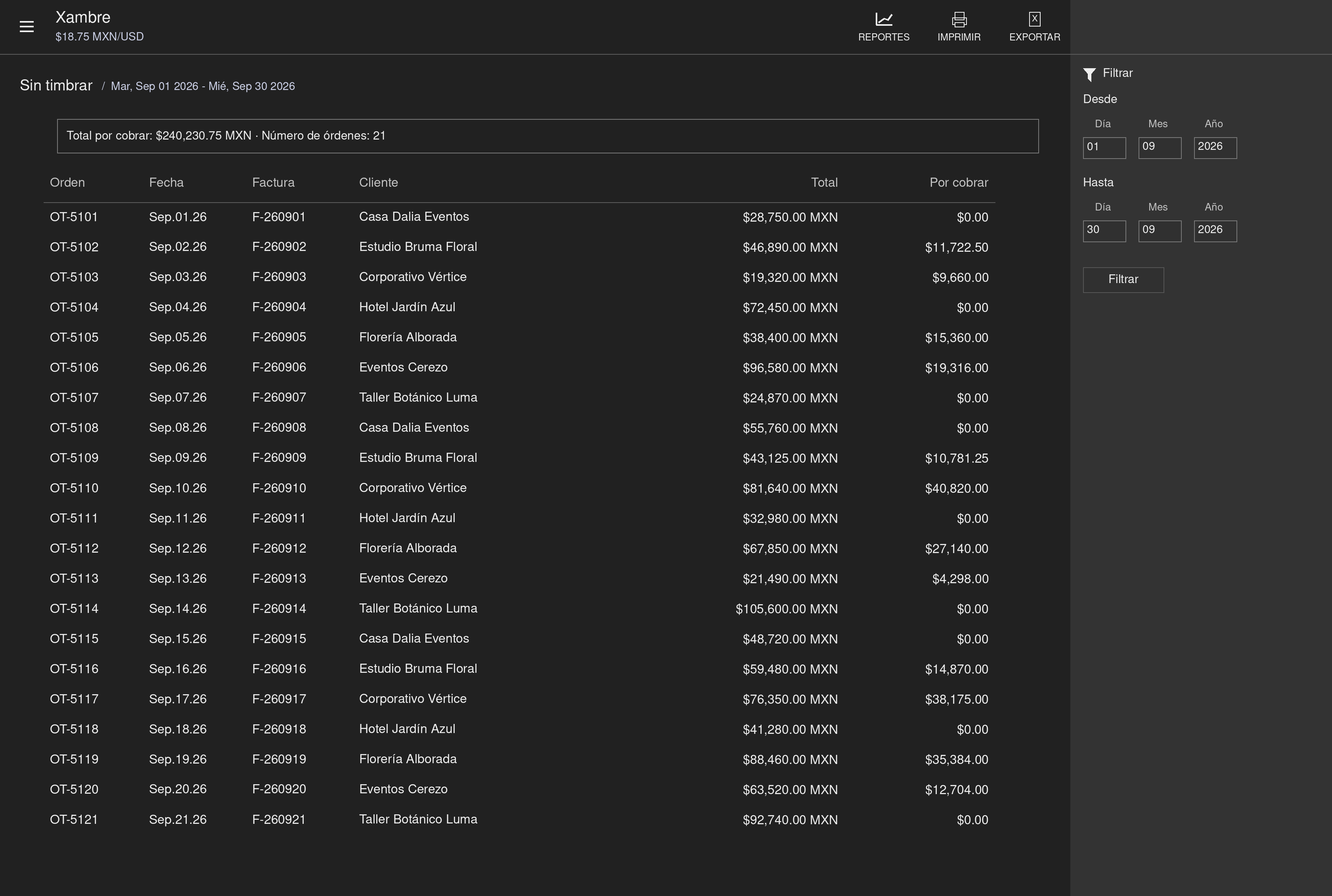
Task: Open the Reportes chart icon
Action: 883,19
